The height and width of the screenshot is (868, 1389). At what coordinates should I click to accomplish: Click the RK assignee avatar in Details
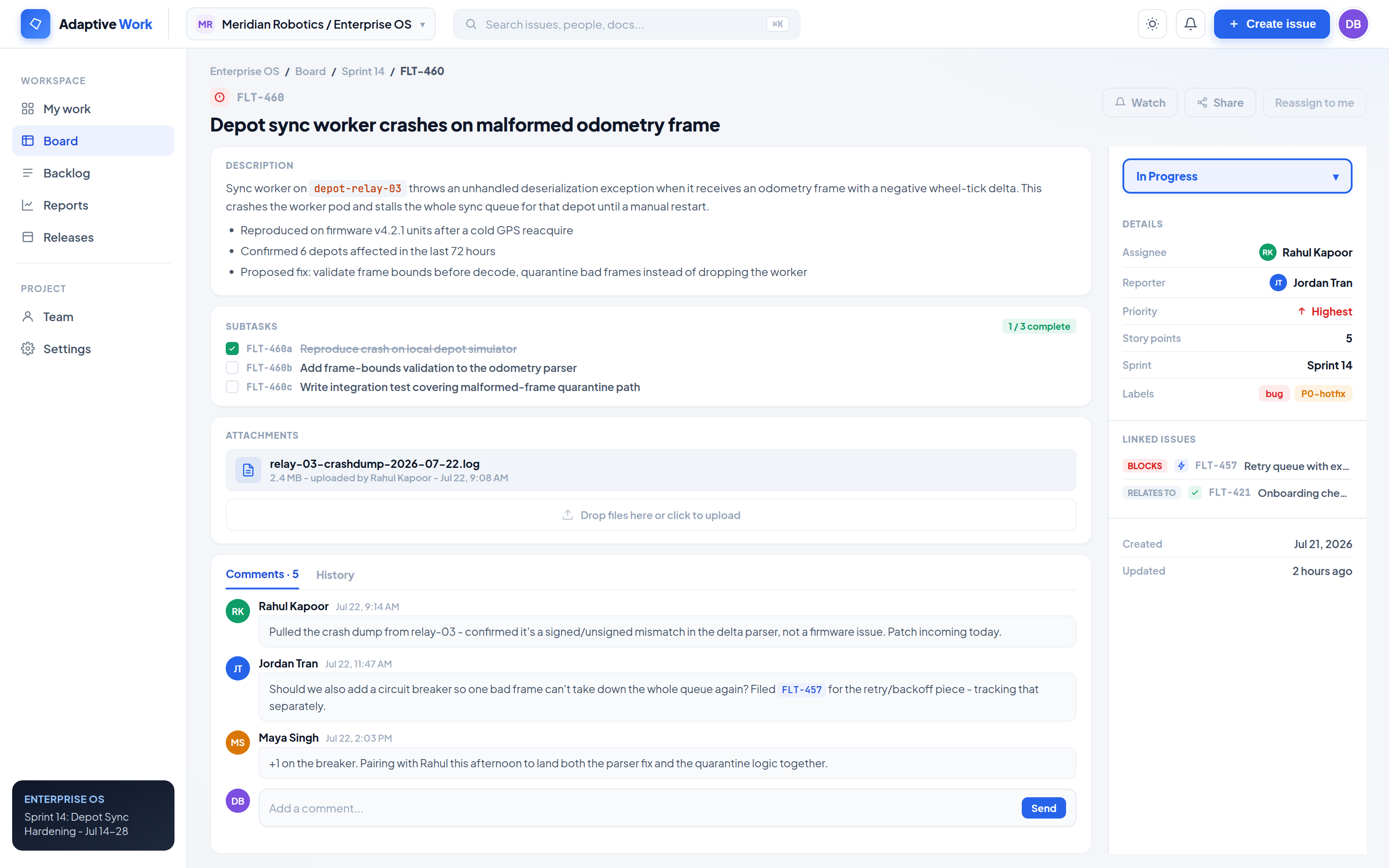tap(1267, 253)
